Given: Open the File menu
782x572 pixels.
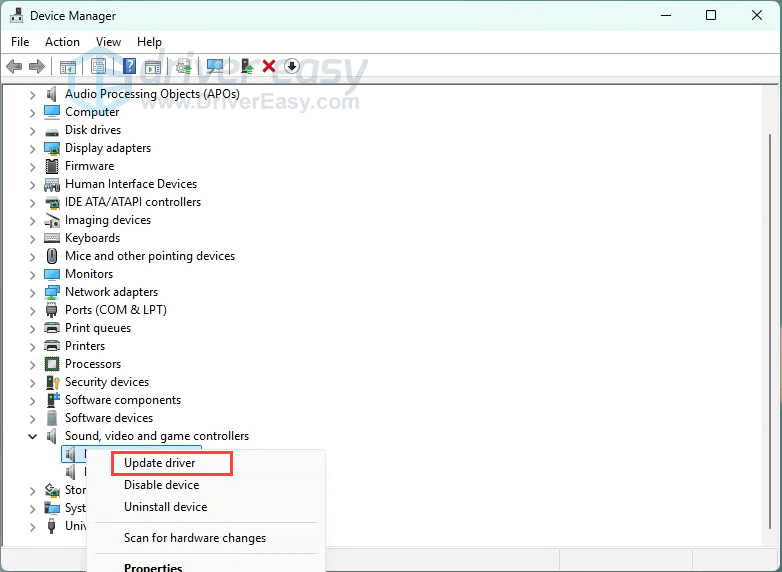Looking at the screenshot, I should pos(20,42).
